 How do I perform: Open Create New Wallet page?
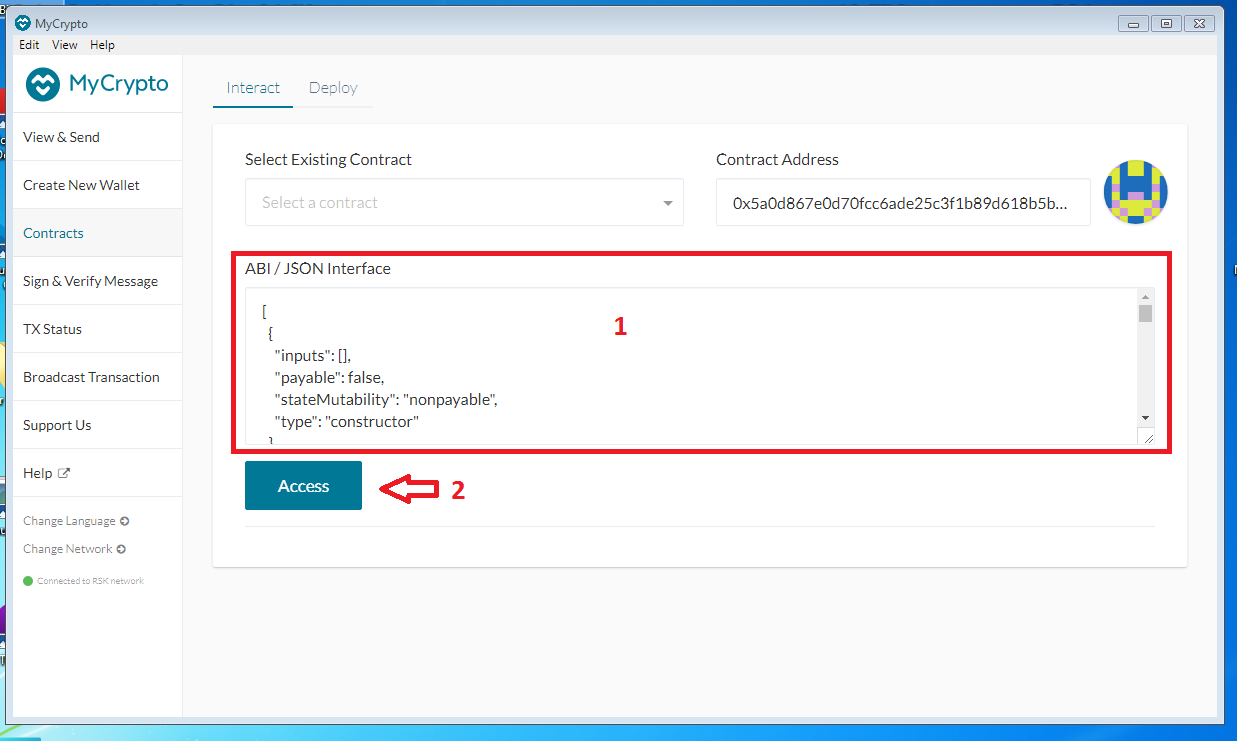[x=97, y=185]
